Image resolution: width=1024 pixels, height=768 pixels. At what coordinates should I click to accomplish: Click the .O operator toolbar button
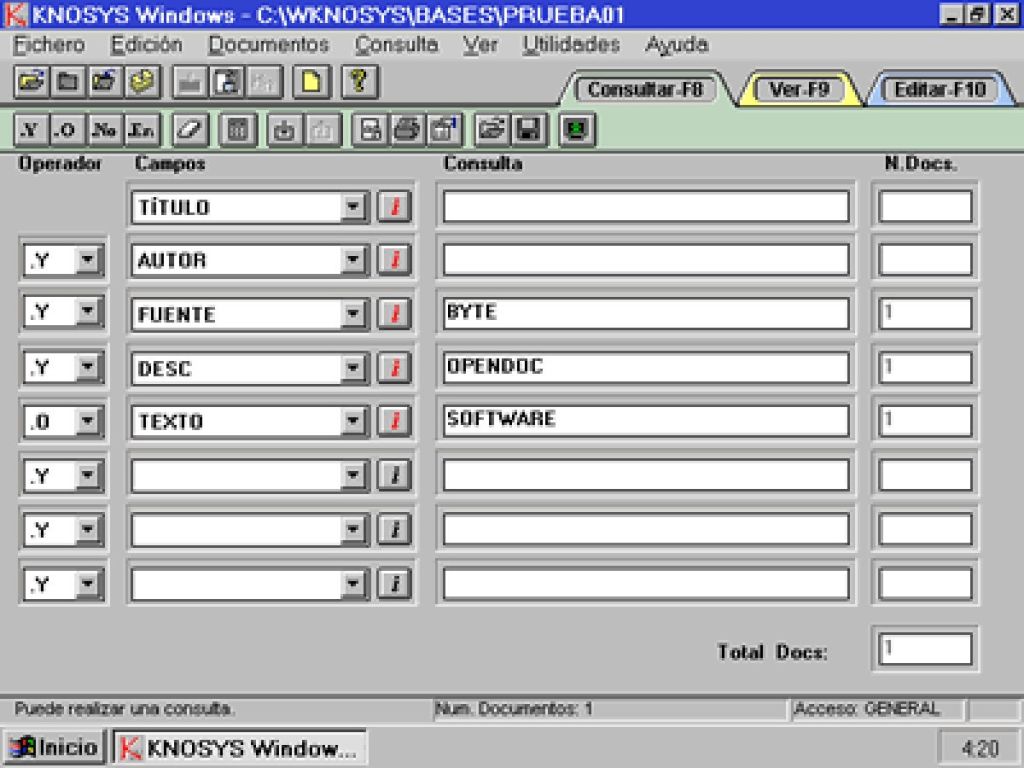pyautogui.click(x=65, y=130)
